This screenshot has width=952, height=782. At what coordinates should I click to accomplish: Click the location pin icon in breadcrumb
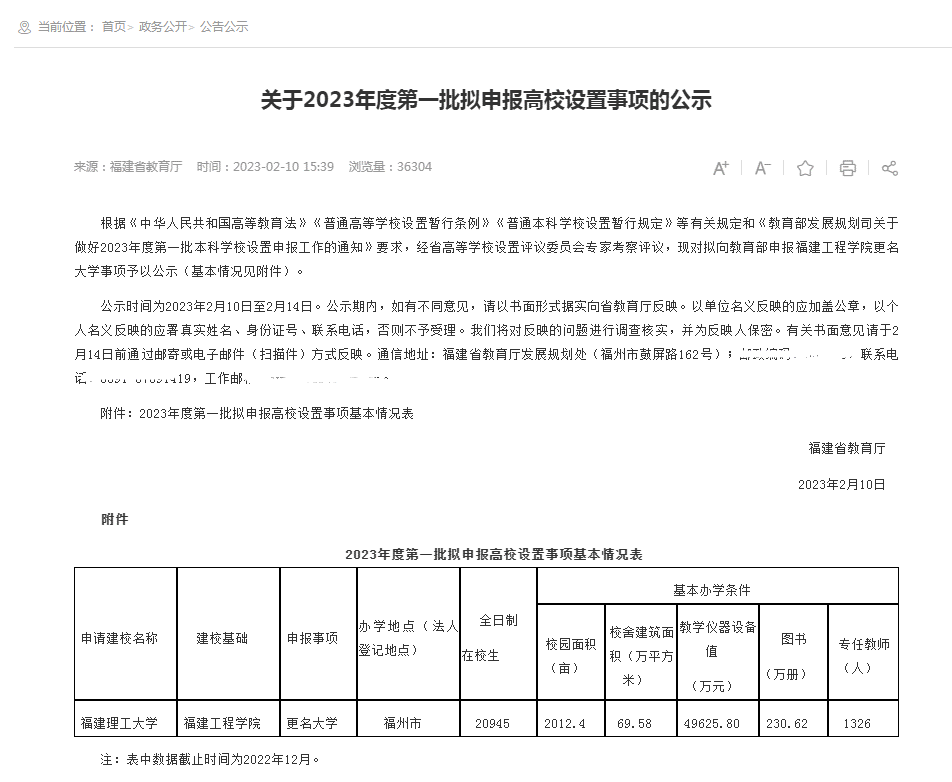[24, 27]
